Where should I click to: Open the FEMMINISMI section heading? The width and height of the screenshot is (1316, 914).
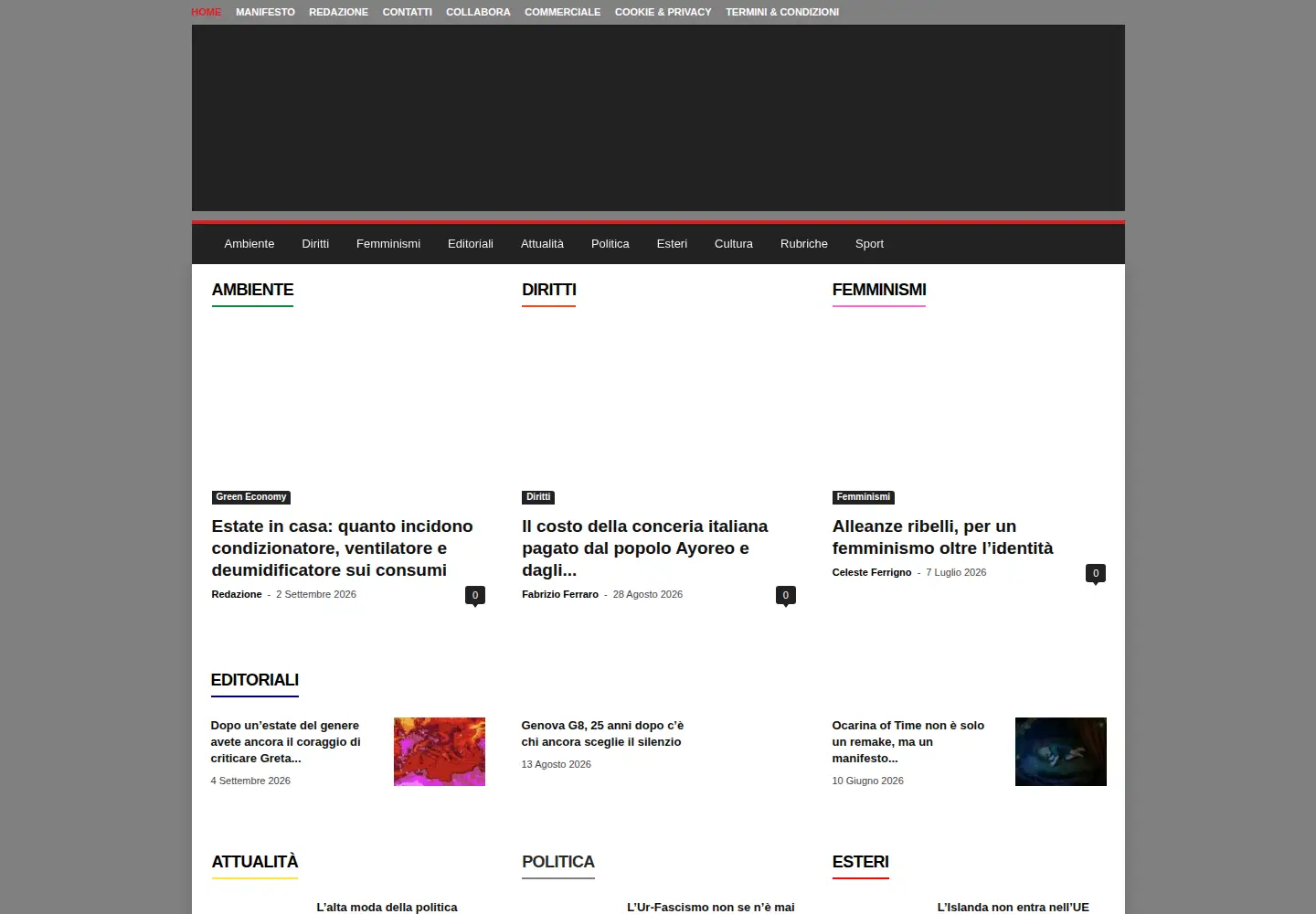[879, 290]
